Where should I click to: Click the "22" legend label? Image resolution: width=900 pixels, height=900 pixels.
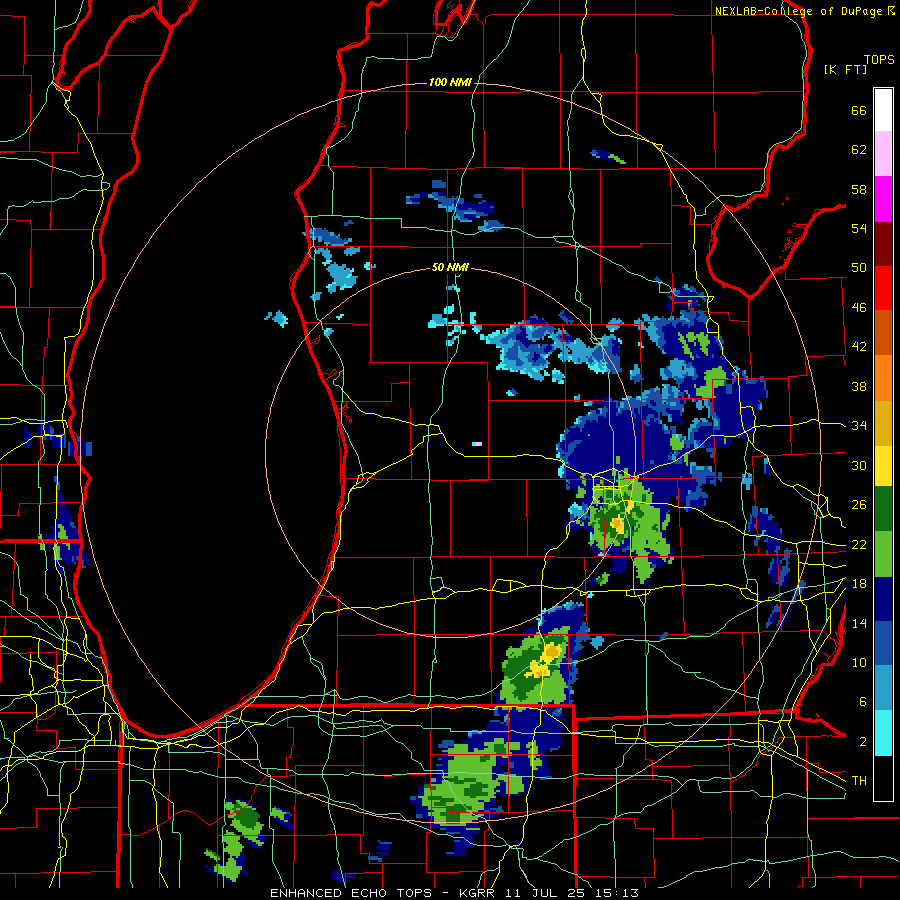pyautogui.click(x=859, y=544)
